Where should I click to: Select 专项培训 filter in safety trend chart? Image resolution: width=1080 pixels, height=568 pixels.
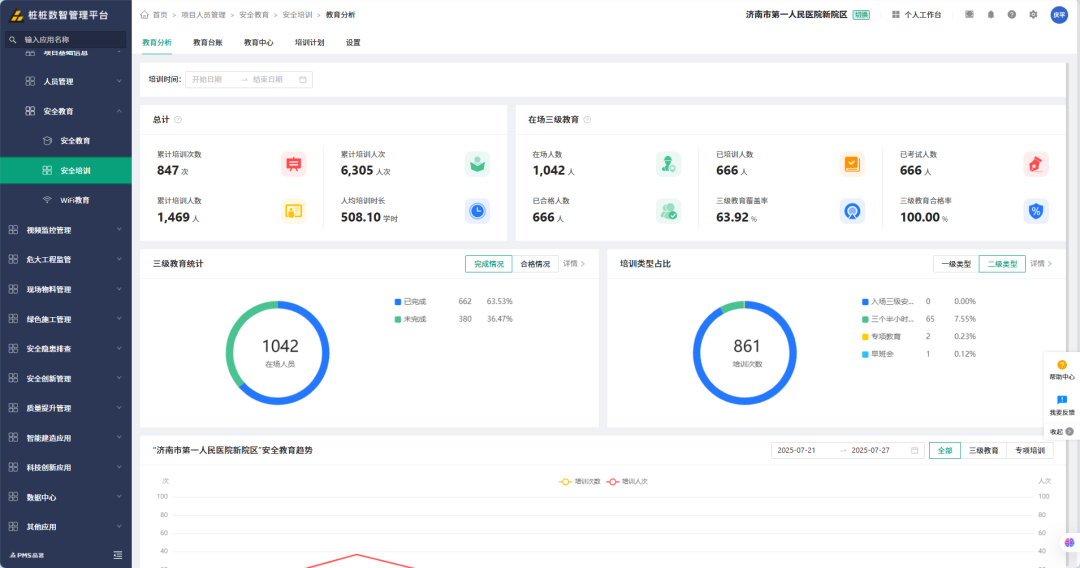tap(1030, 450)
